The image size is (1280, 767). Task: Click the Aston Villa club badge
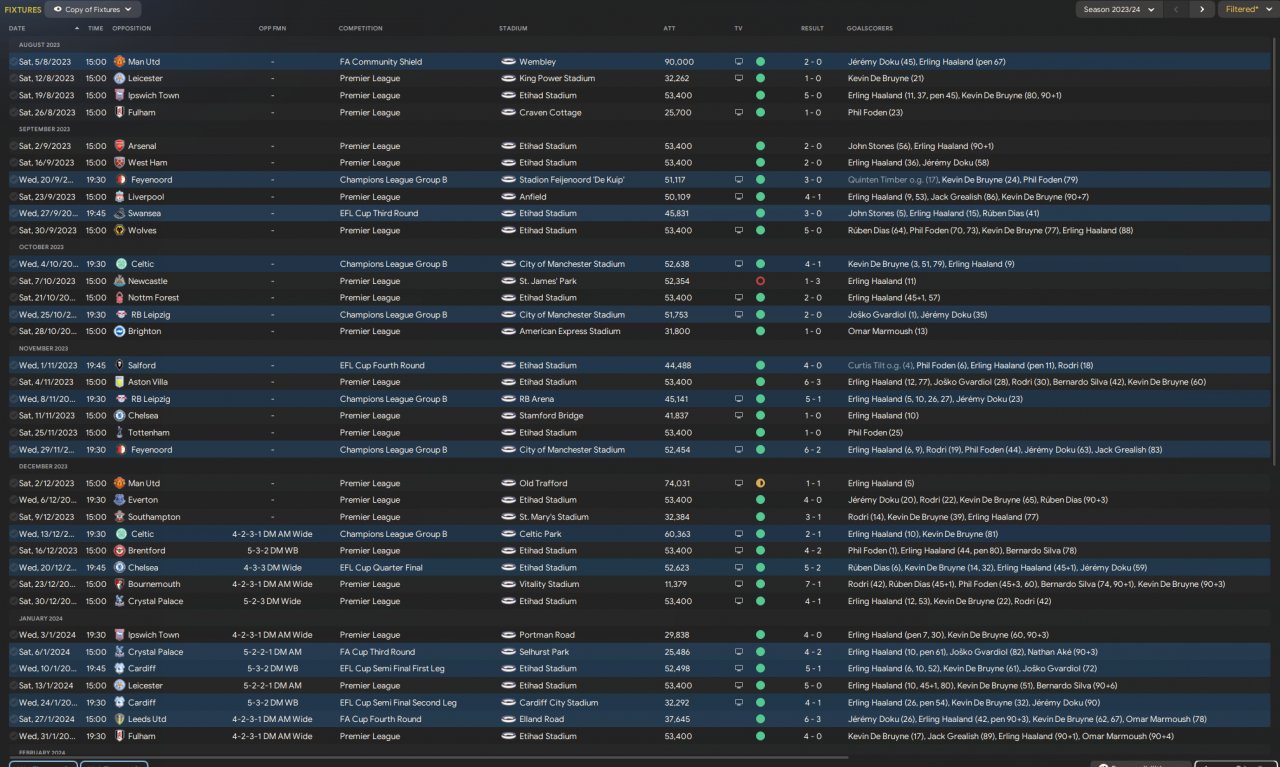click(x=119, y=382)
